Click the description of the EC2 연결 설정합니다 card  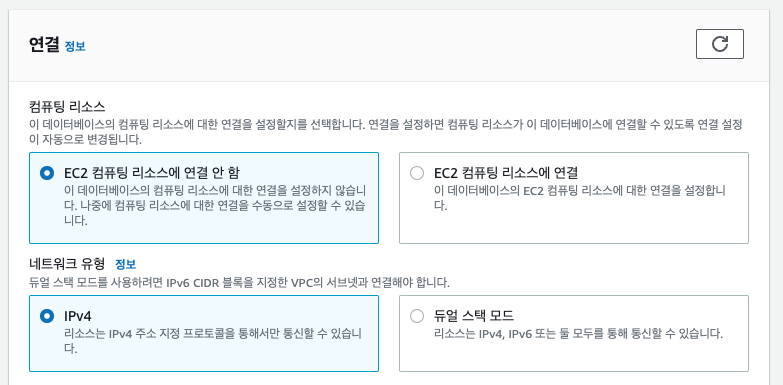[x=580, y=198]
